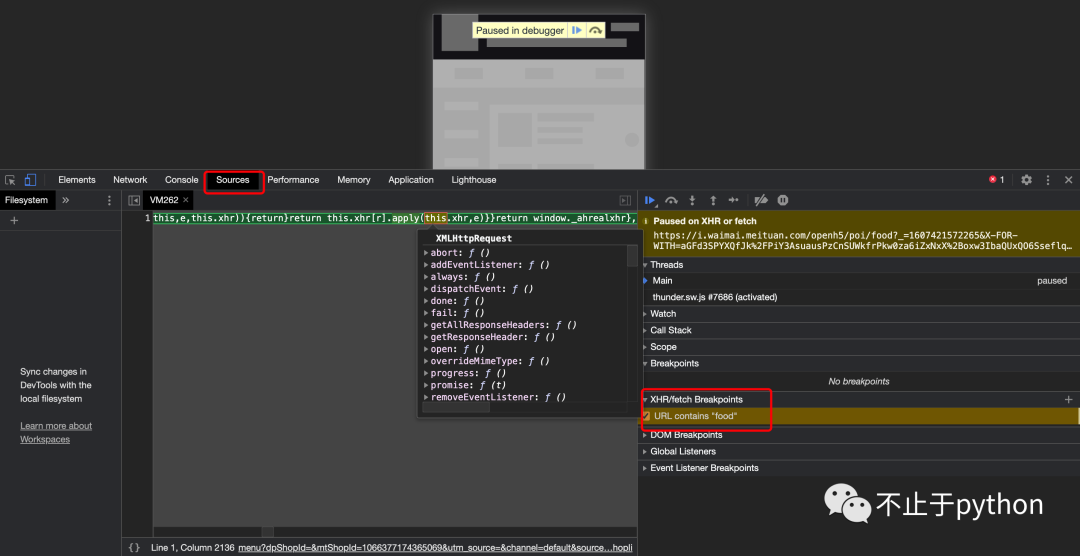Screen dimensions: 1080x556
Task: Click the XMLHttpRequest popup vertical scrollbar
Action: [x=632, y=256]
